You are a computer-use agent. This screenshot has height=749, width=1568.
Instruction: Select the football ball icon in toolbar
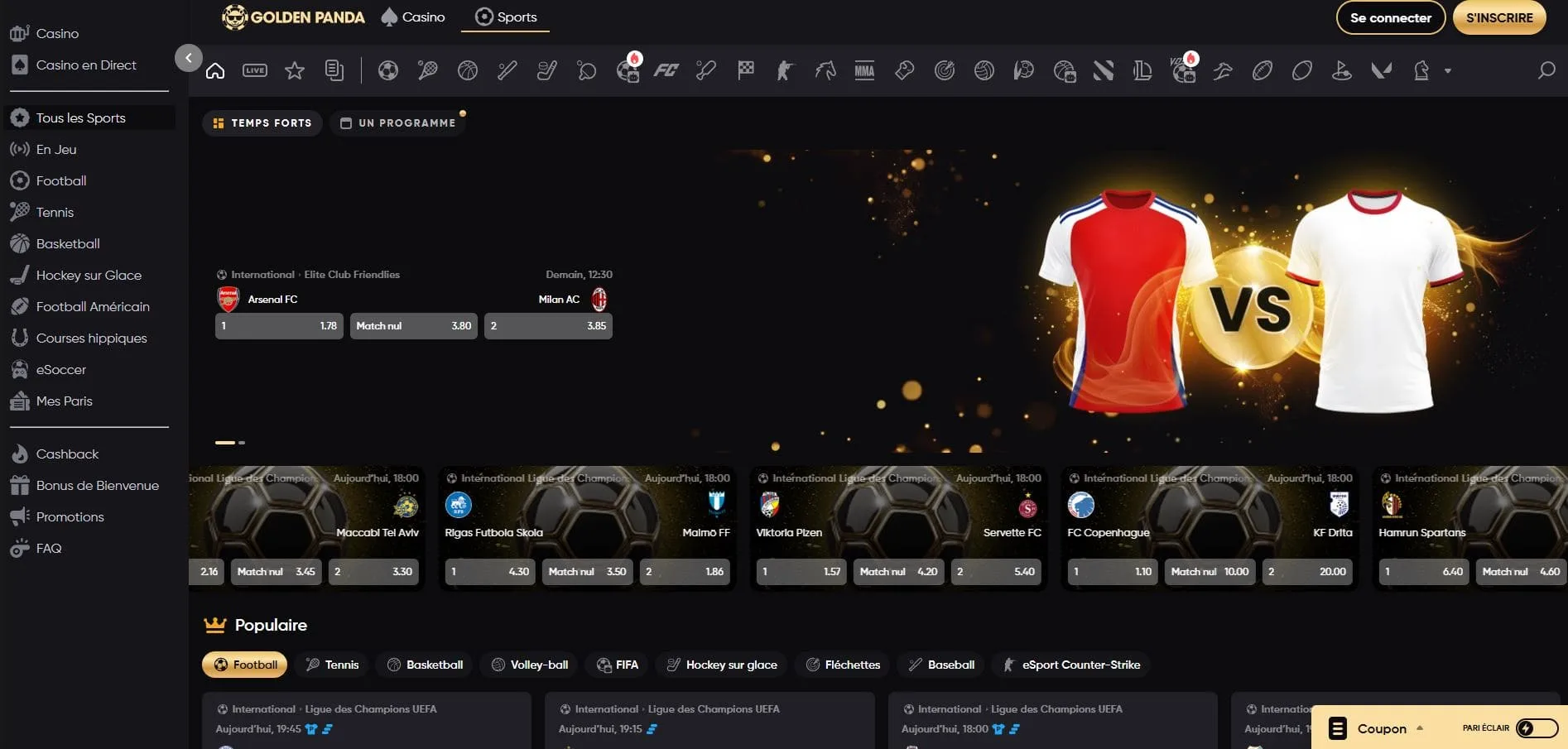388,71
